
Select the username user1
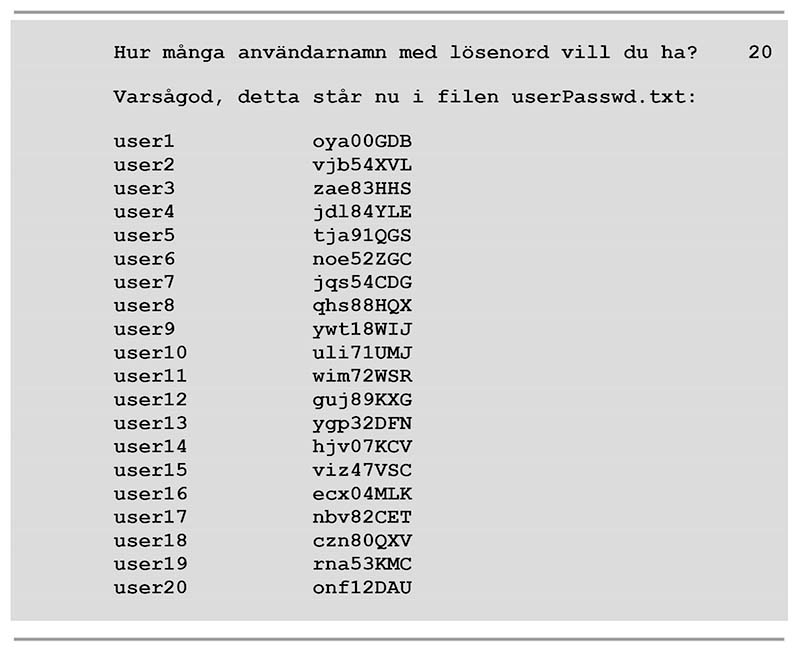[144, 141]
